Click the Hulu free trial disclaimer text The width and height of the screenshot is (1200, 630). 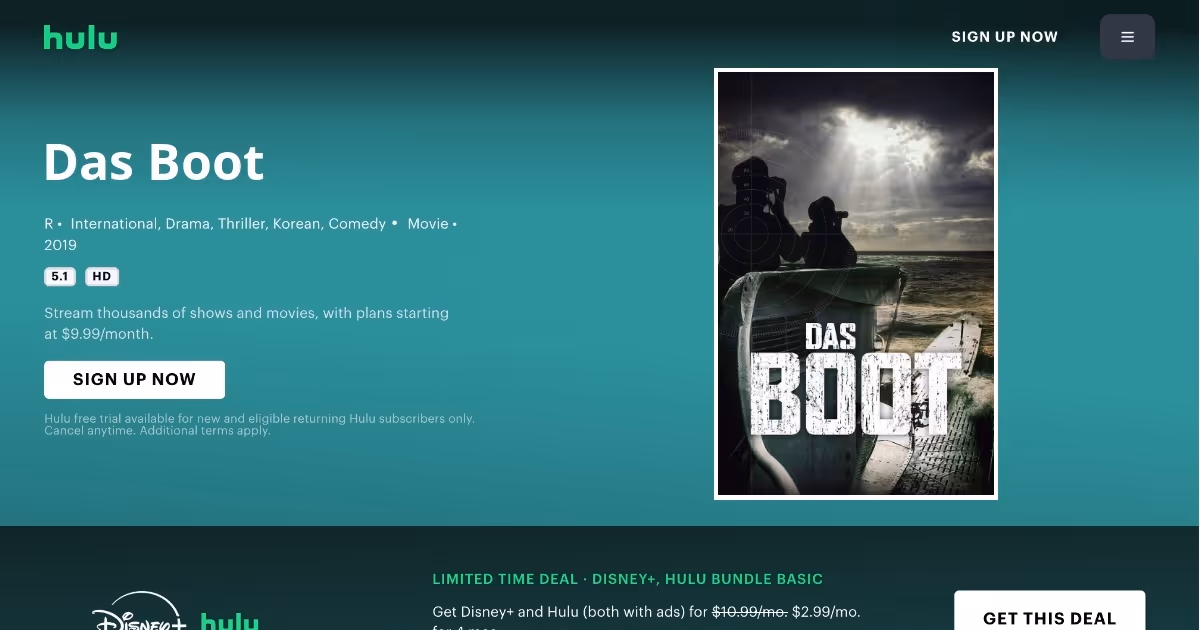point(259,424)
